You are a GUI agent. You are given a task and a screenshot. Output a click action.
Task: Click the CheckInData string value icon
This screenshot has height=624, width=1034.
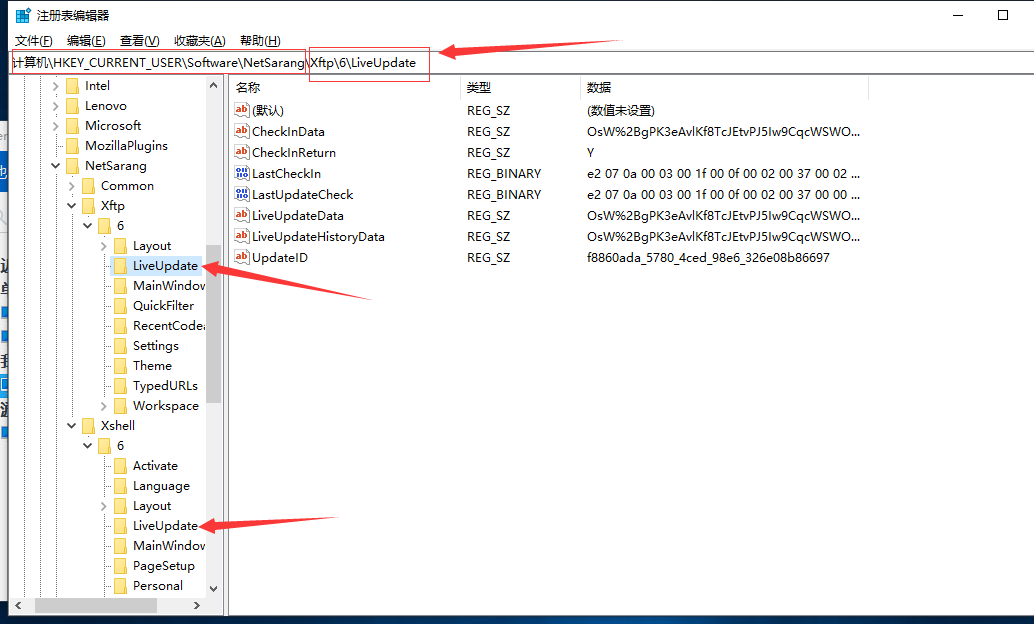point(242,131)
